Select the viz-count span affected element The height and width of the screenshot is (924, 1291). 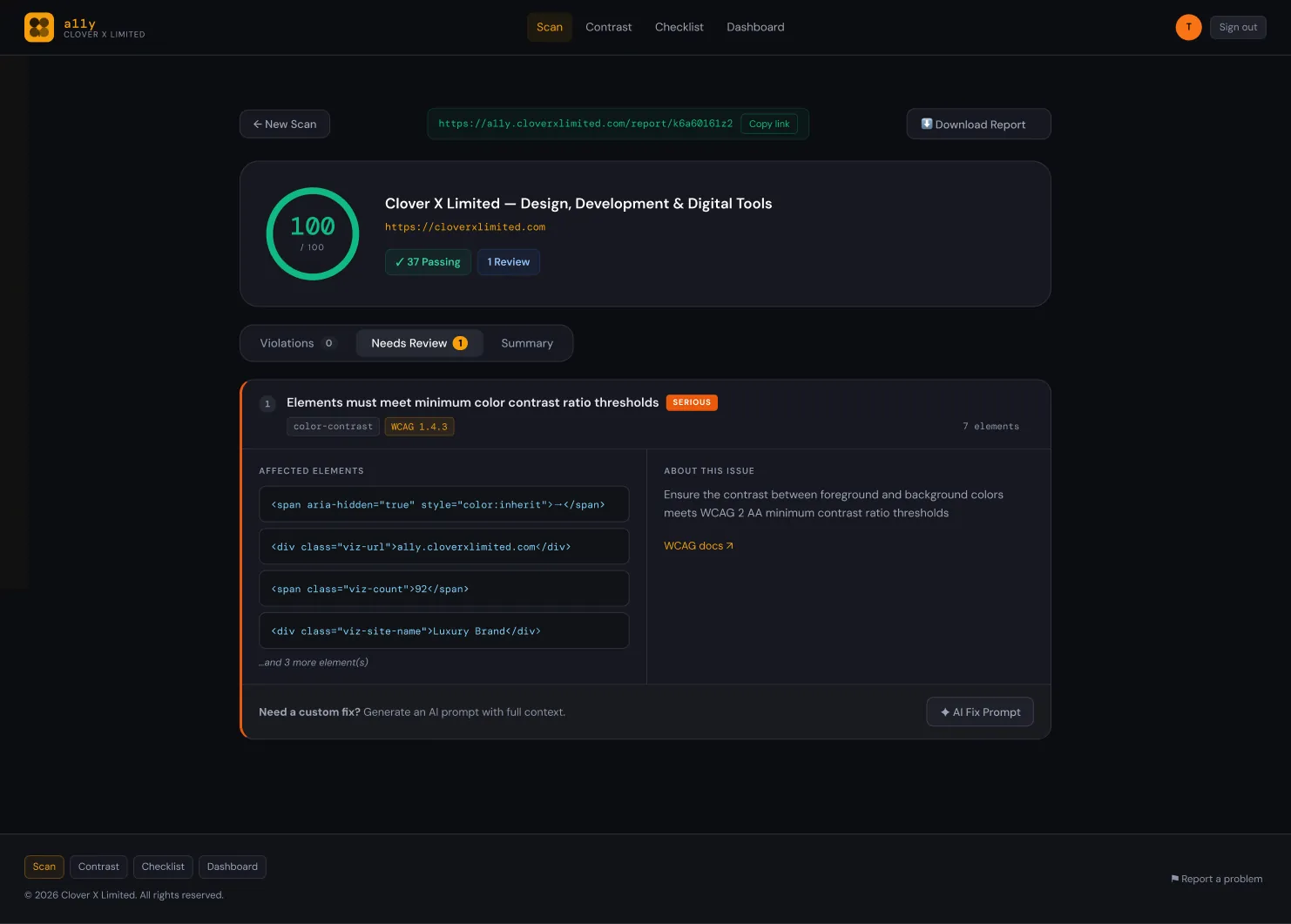point(444,589)
